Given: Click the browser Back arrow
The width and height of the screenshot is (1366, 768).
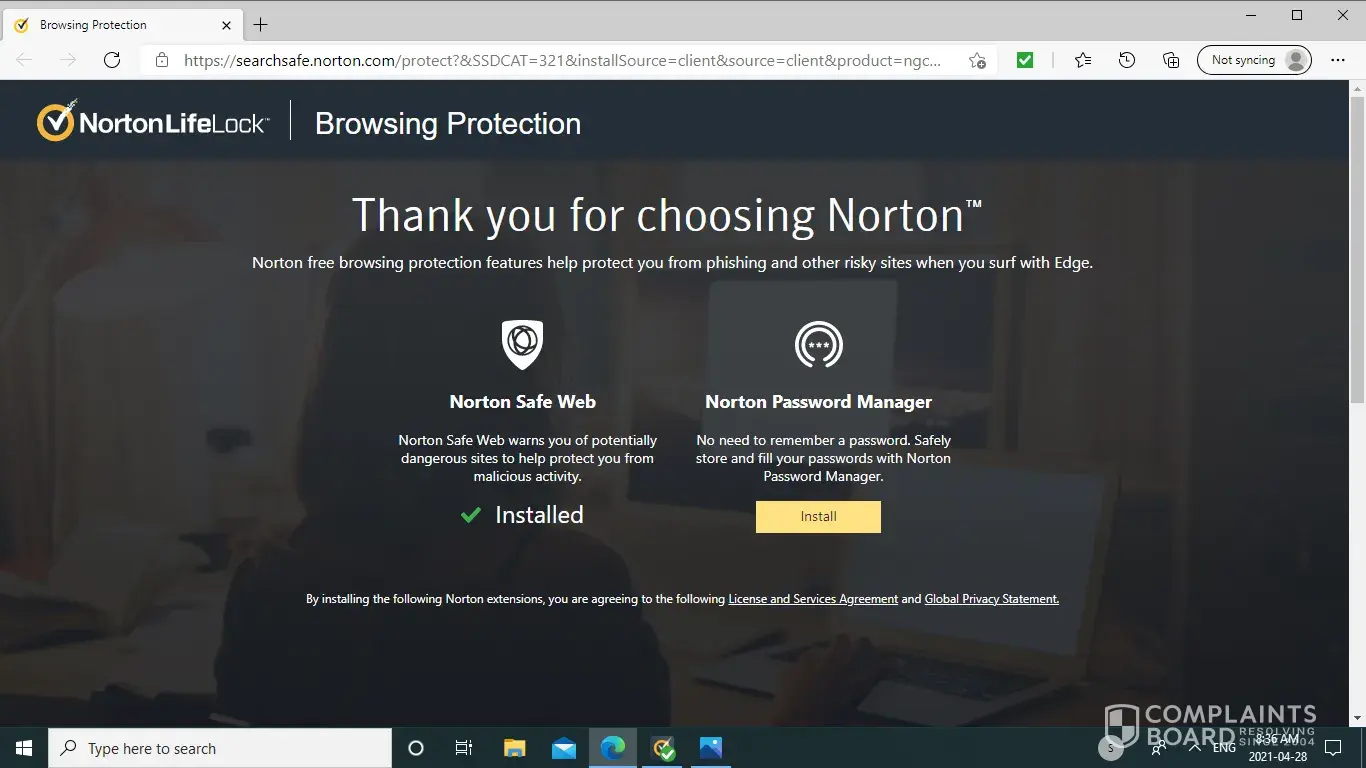Looking at the screenshot, I should click(24, 60).
